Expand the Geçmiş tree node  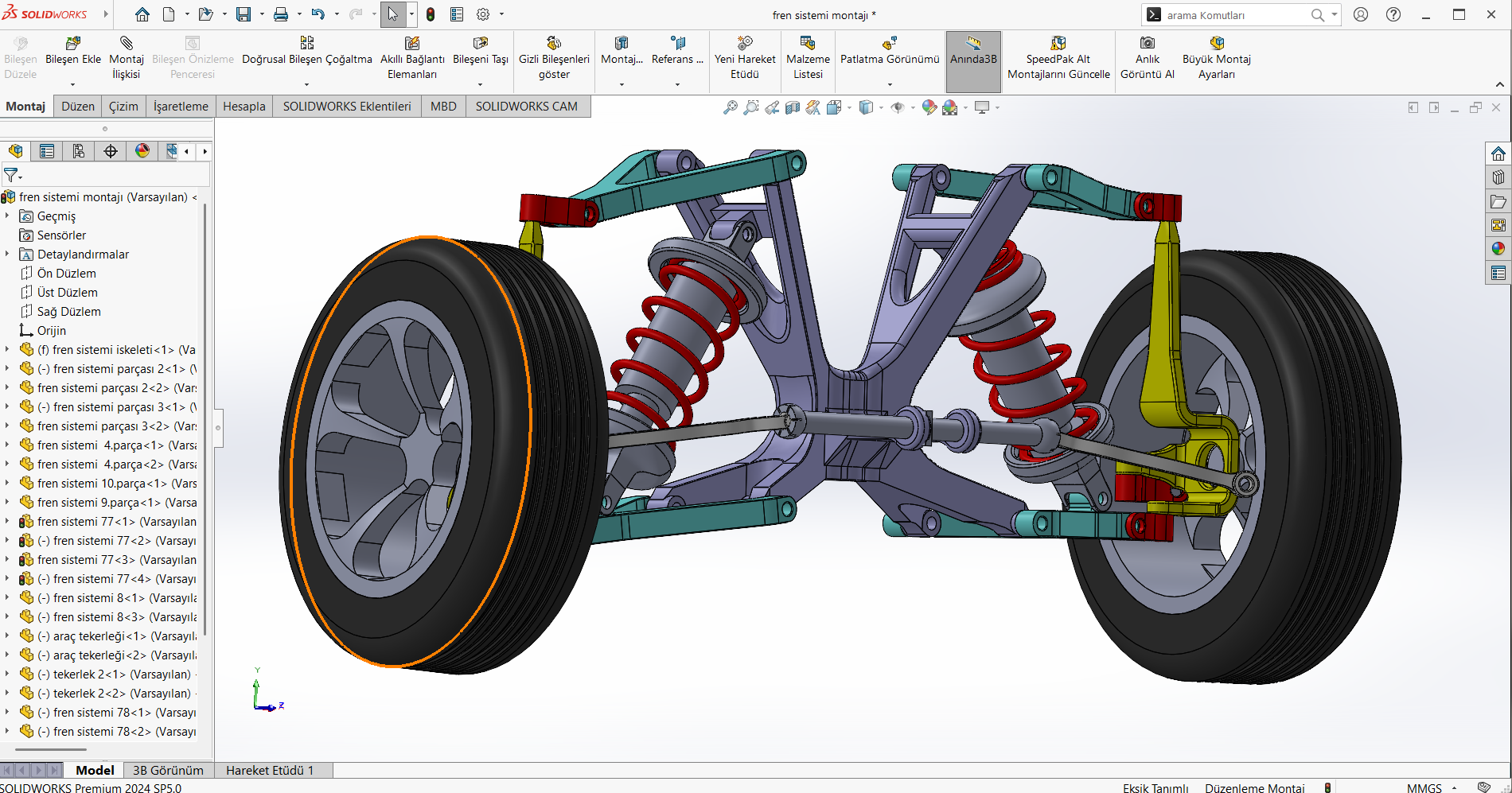(7, 216)
